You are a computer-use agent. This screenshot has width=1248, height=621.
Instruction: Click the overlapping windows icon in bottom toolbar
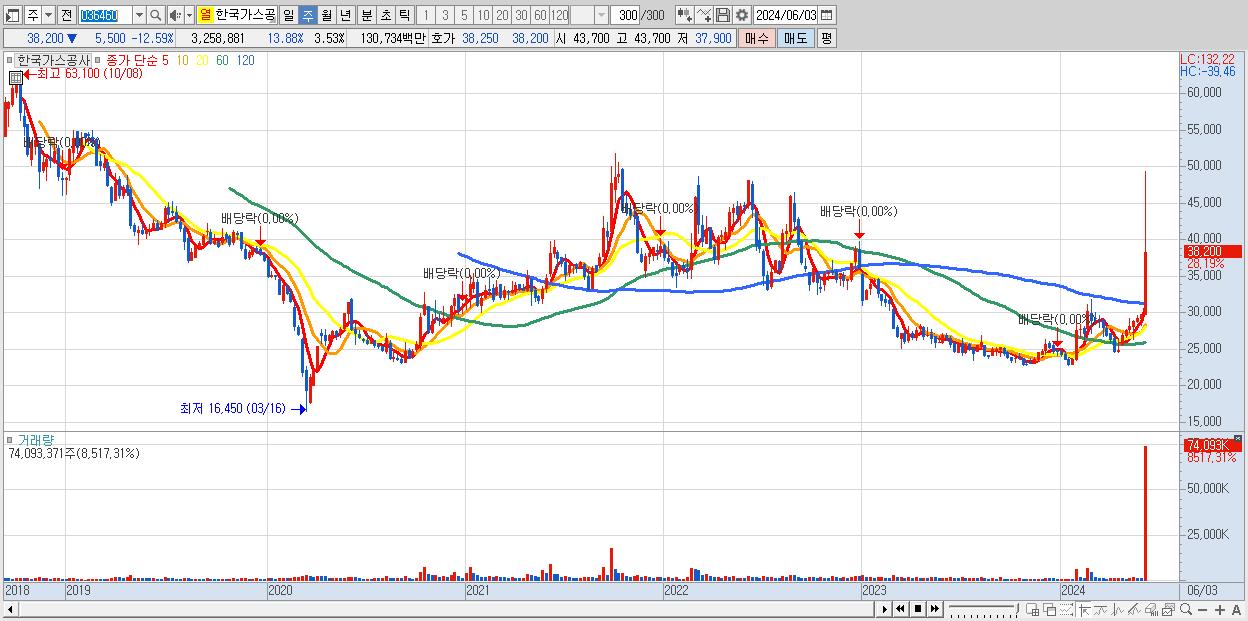1050,610
